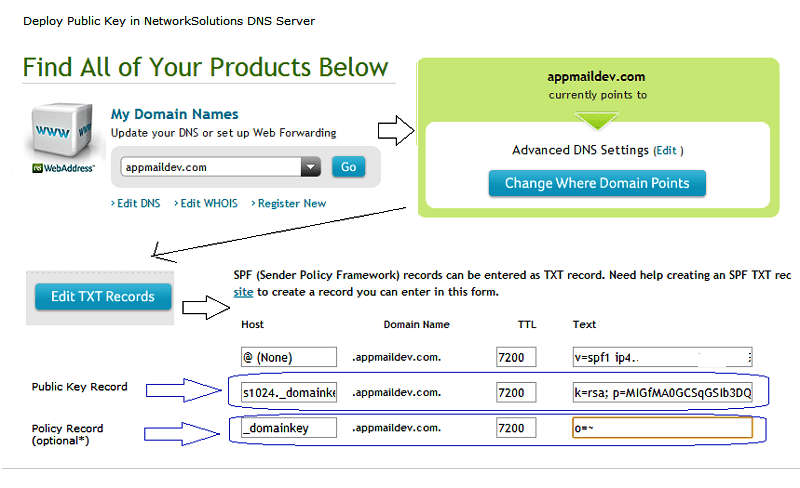Click the My Domain Names heading
The width and height of the screenshot is (800, 488).
click(174, 114)
